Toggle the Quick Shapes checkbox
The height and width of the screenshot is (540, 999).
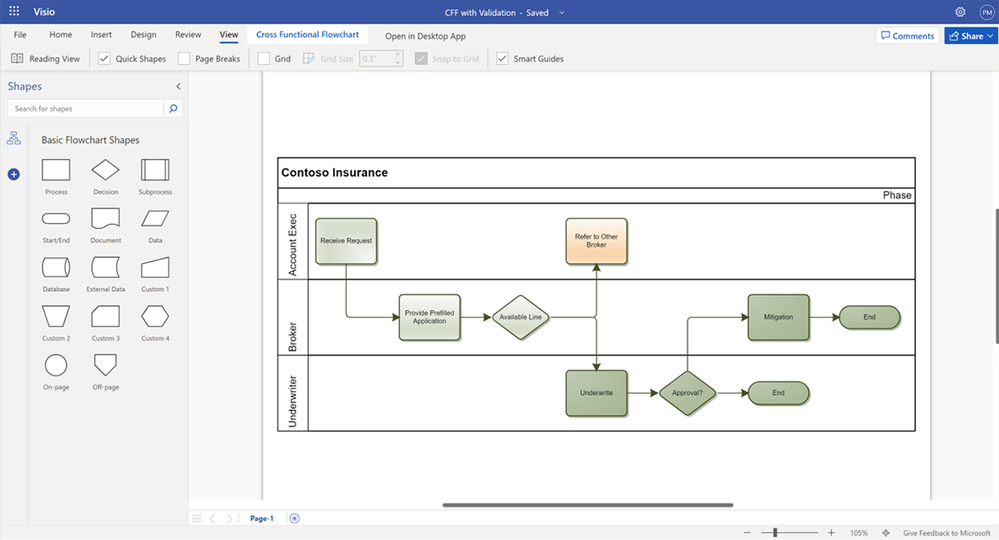pos(104,59)
